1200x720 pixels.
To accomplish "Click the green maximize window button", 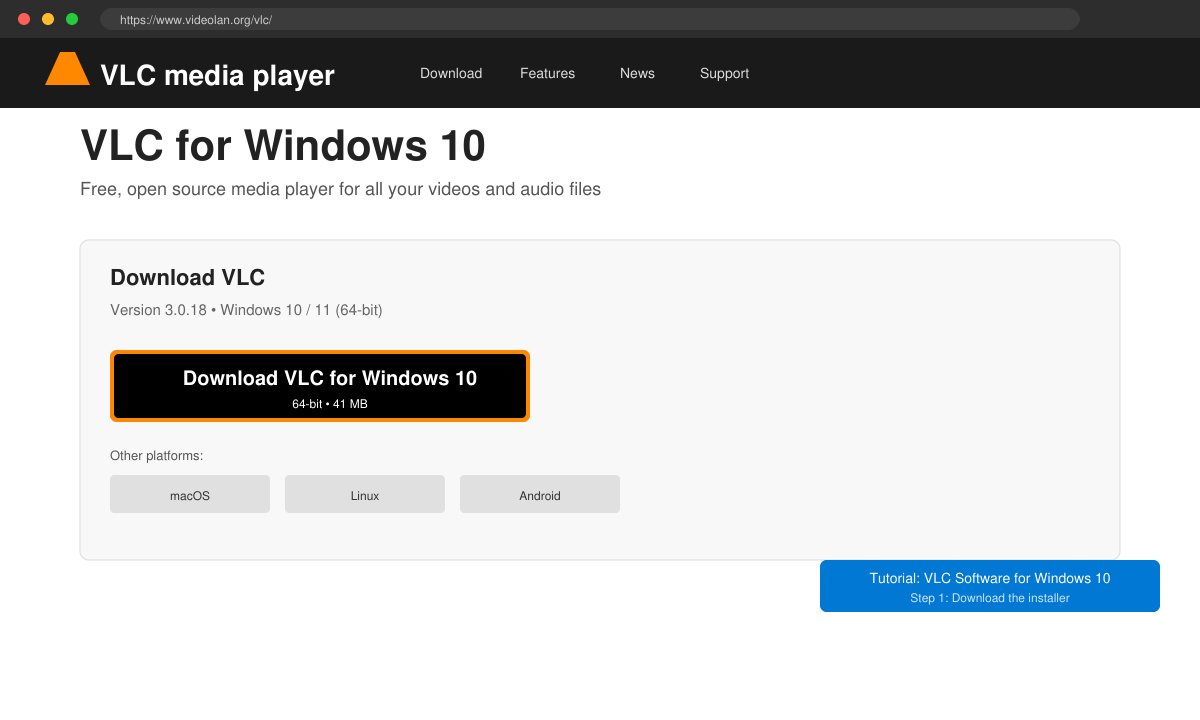I will coord(72,19).
